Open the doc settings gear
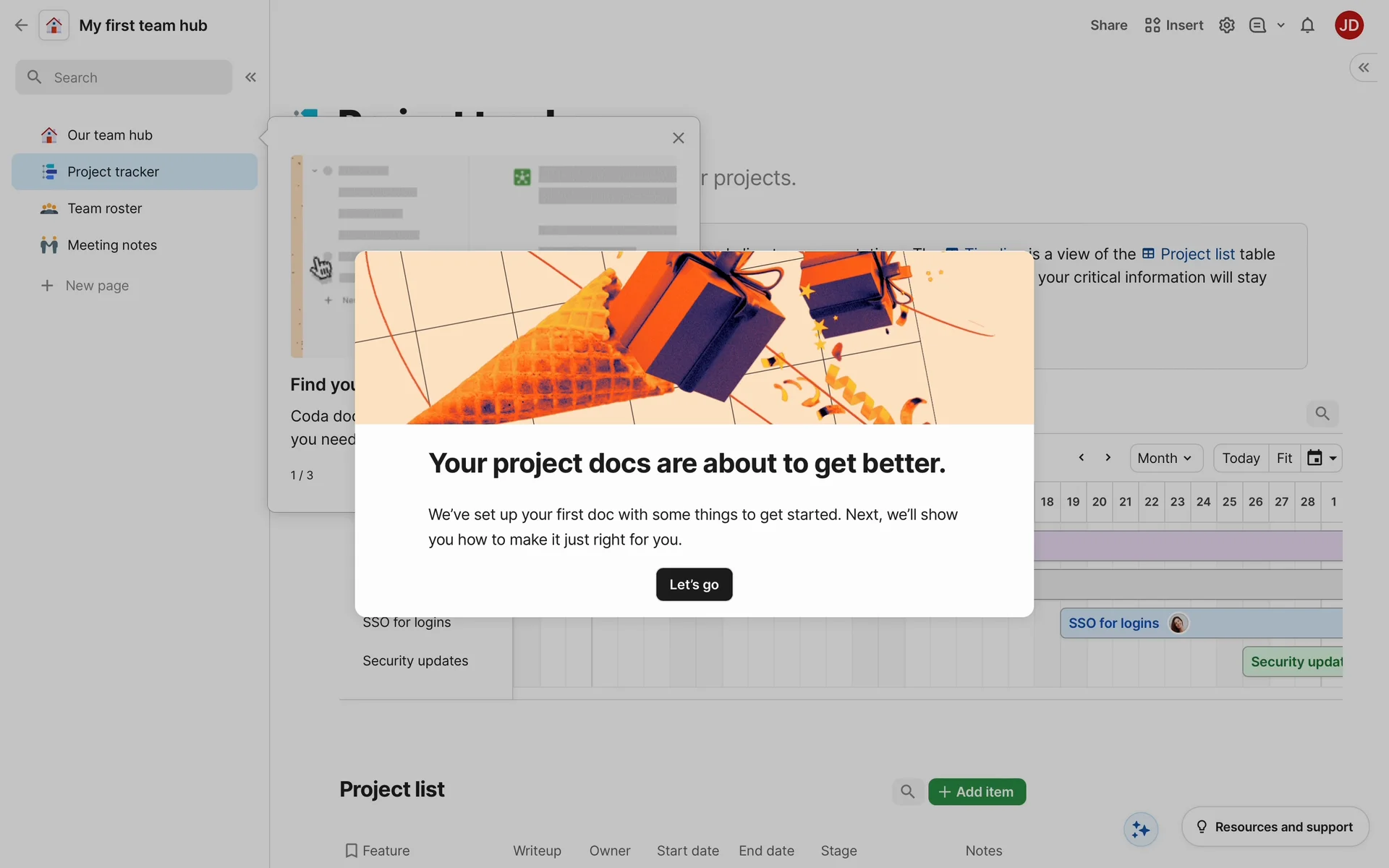The height and width of the screenshot is (868, 1389). tap(1226, 25)
